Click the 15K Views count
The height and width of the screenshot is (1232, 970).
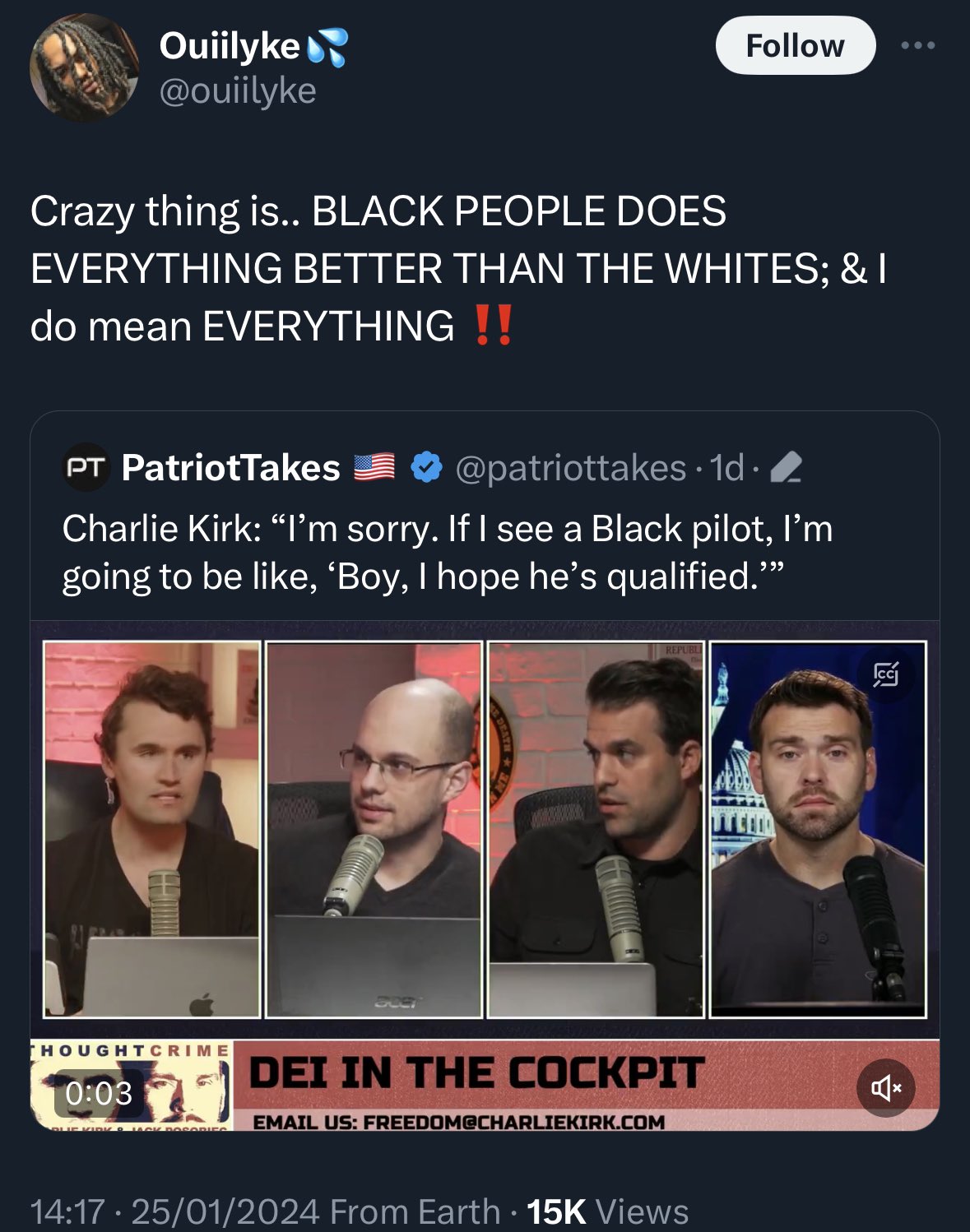point(607,1211)
